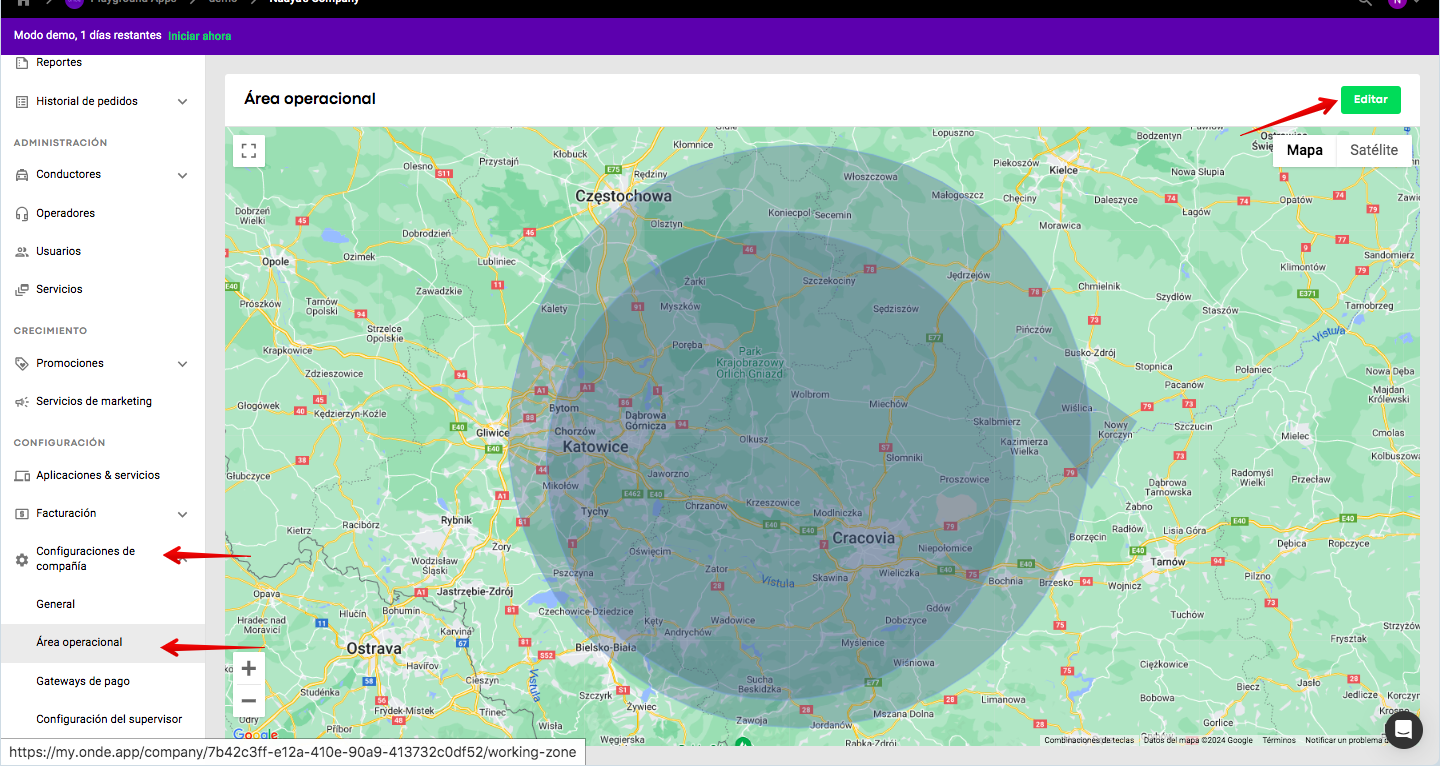Click the Servicios stacked-cards icon
This screenshot has height=766, width=1440.
[x=22, y=290]
